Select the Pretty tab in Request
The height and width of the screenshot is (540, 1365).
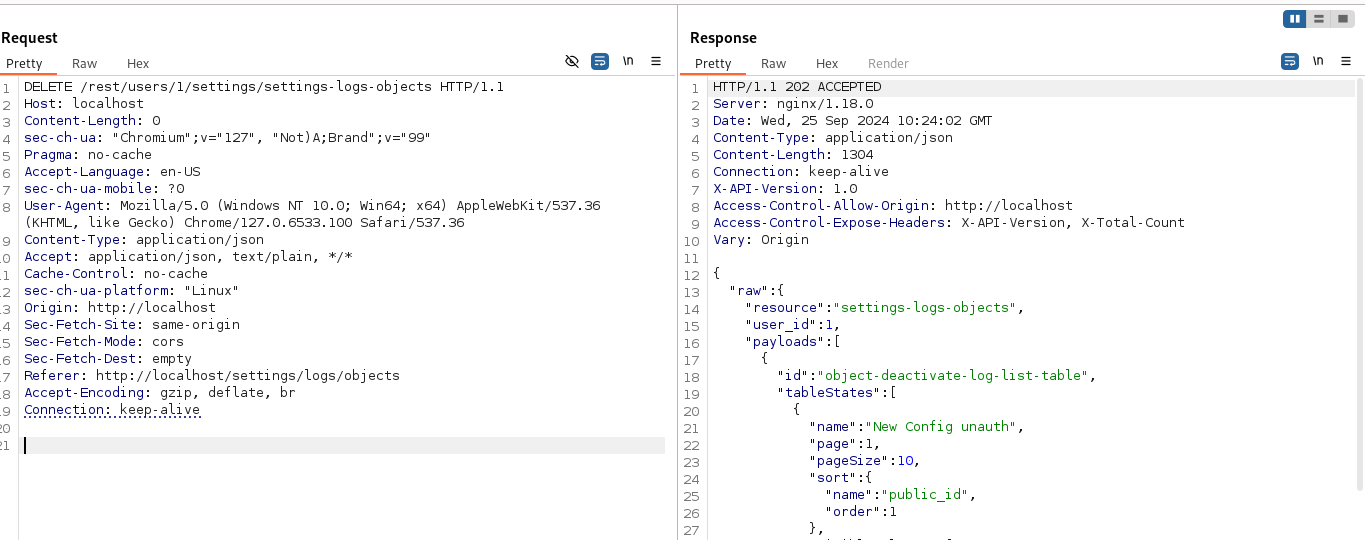[x=24, y=63]
